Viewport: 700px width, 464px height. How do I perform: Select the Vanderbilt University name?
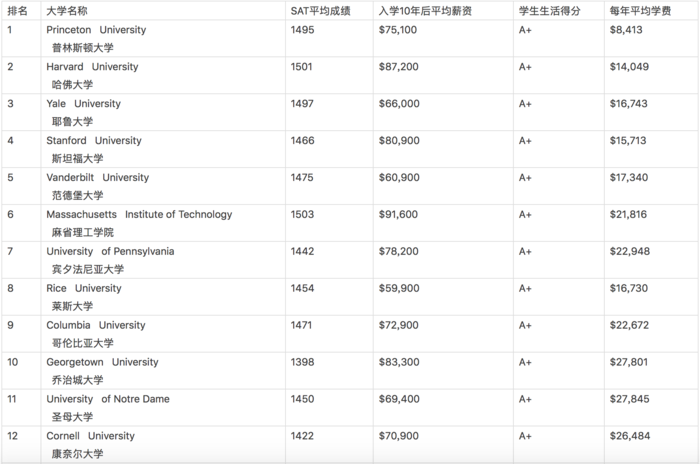click(97, 178)
